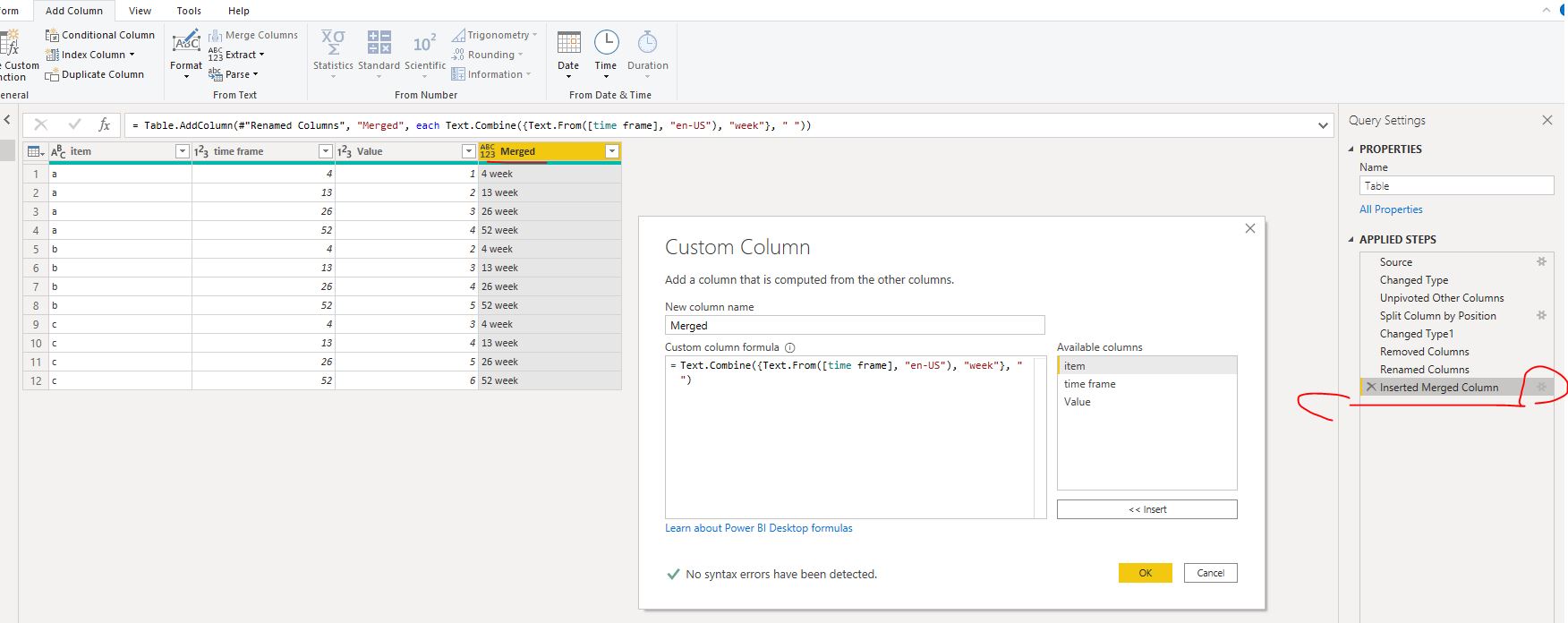Viewport: 1568px width, 623px height.
Task: Open the Statistics tool
Action: tap(333, 52)
